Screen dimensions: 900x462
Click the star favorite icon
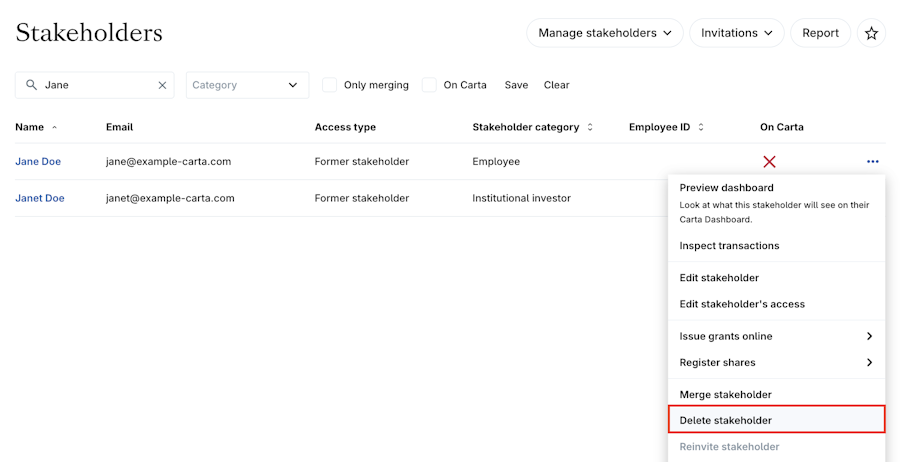(x=871, y=33)
